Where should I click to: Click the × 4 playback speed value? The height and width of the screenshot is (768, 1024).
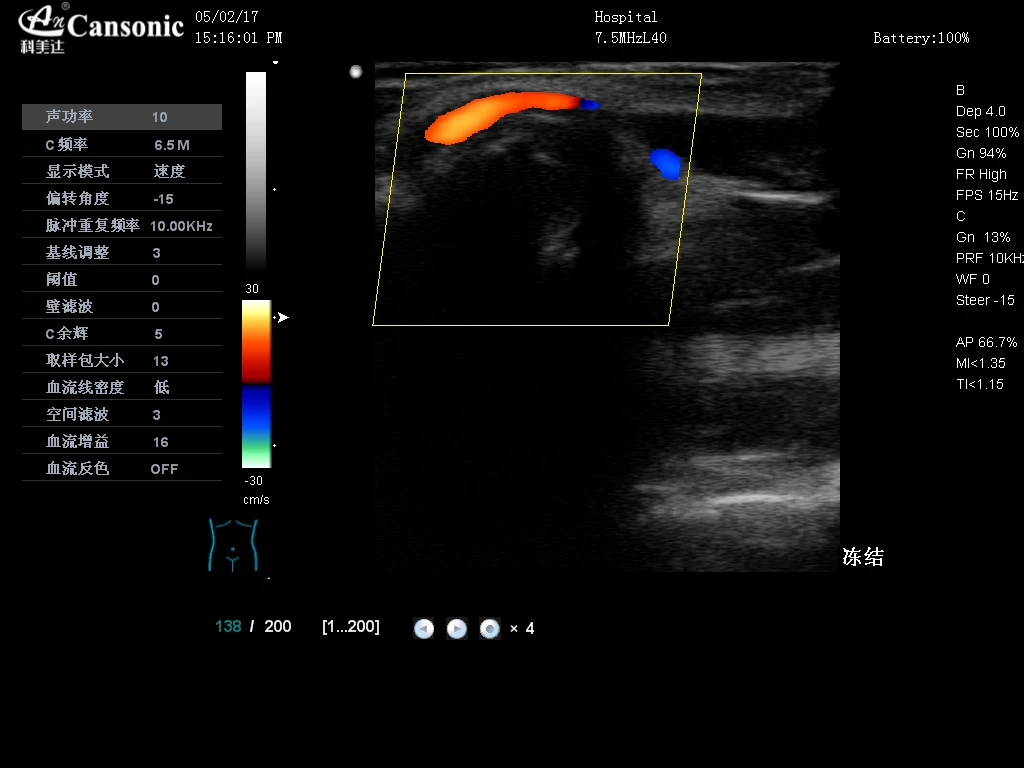[522, 628]
